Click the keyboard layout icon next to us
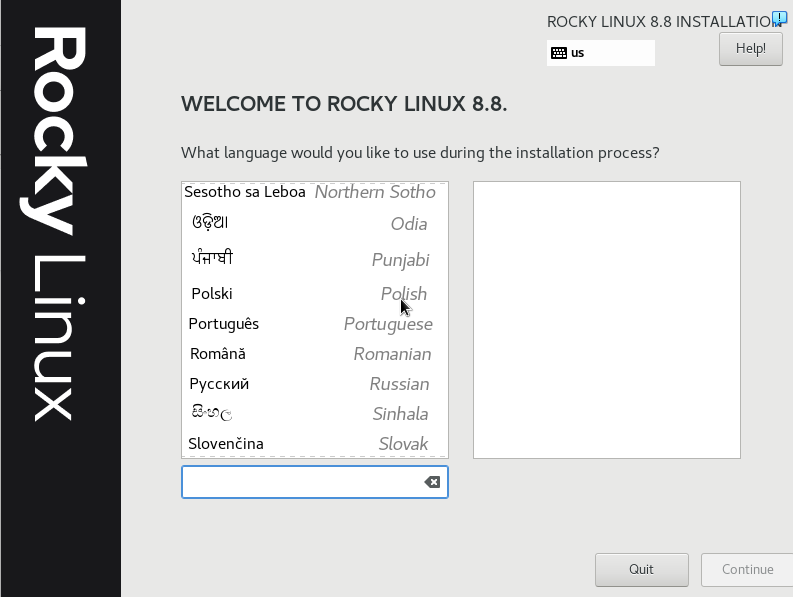This screenshot has width=793, height=597. point(559,53)
